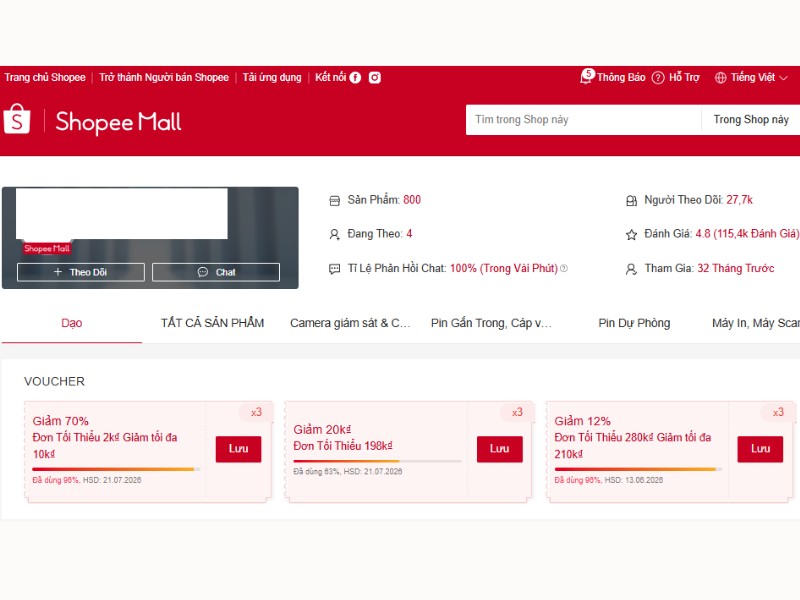Image resolution: width=800 pixels, height=600 pixels.
Task: Click the Đang Theo count 4
Action: (x=409, y=234)
